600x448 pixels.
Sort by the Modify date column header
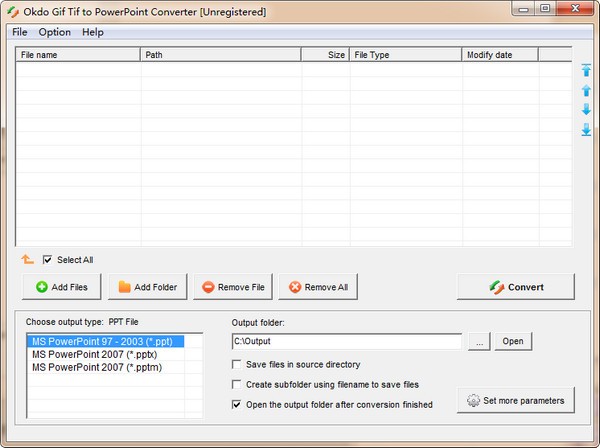pos(501,55)
